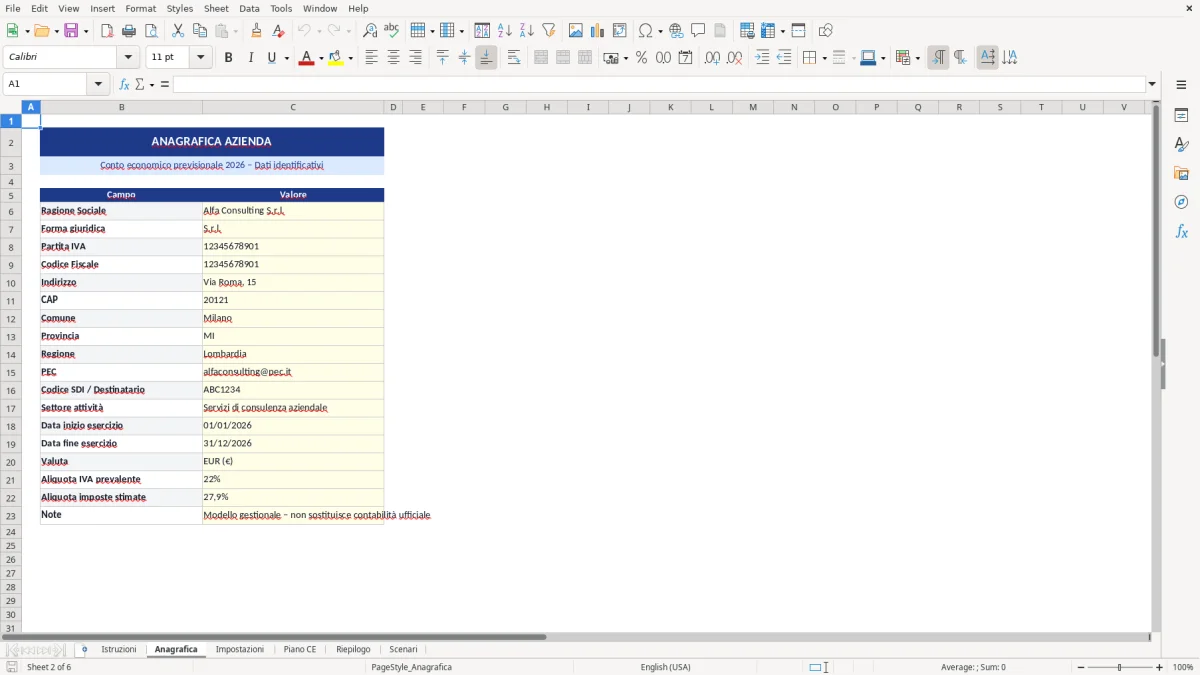Click the Print icon
Screen dimensions: 1200x675
(129, 31)
